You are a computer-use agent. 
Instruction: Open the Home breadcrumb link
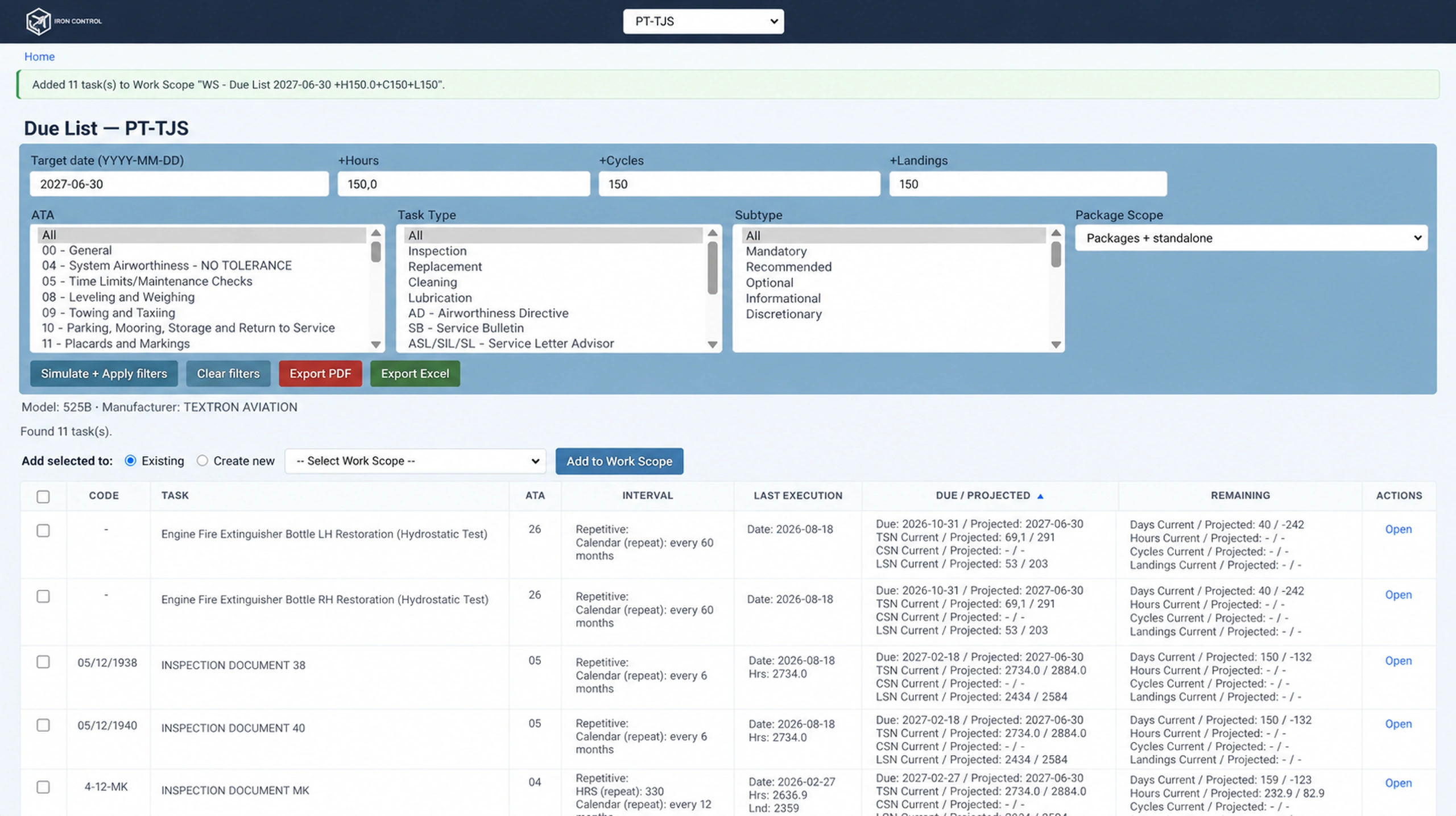(39, 56)
